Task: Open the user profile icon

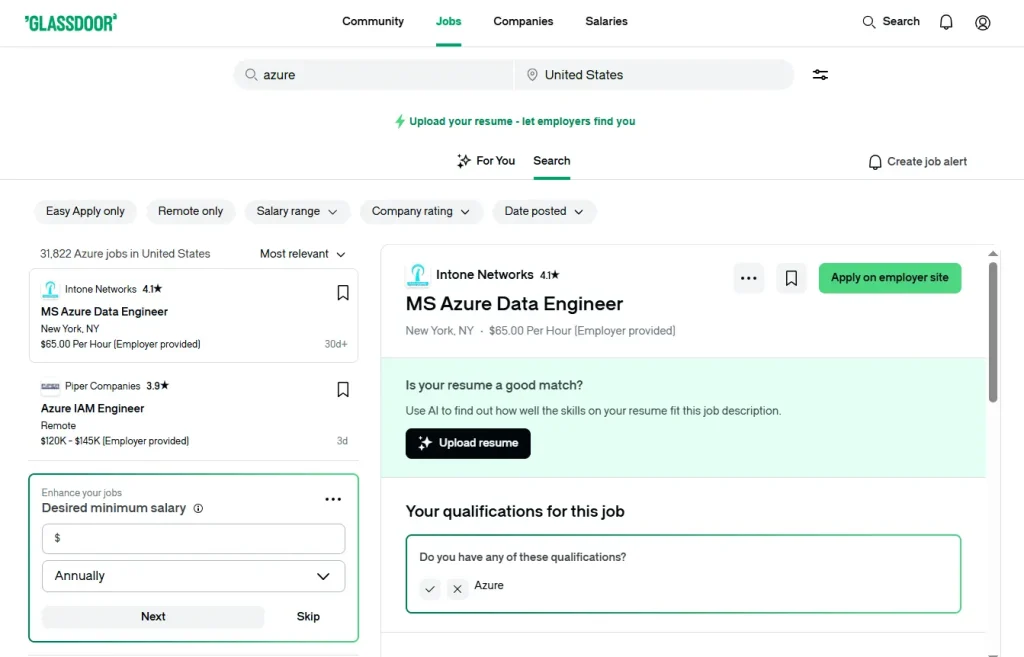Action: 983,22
